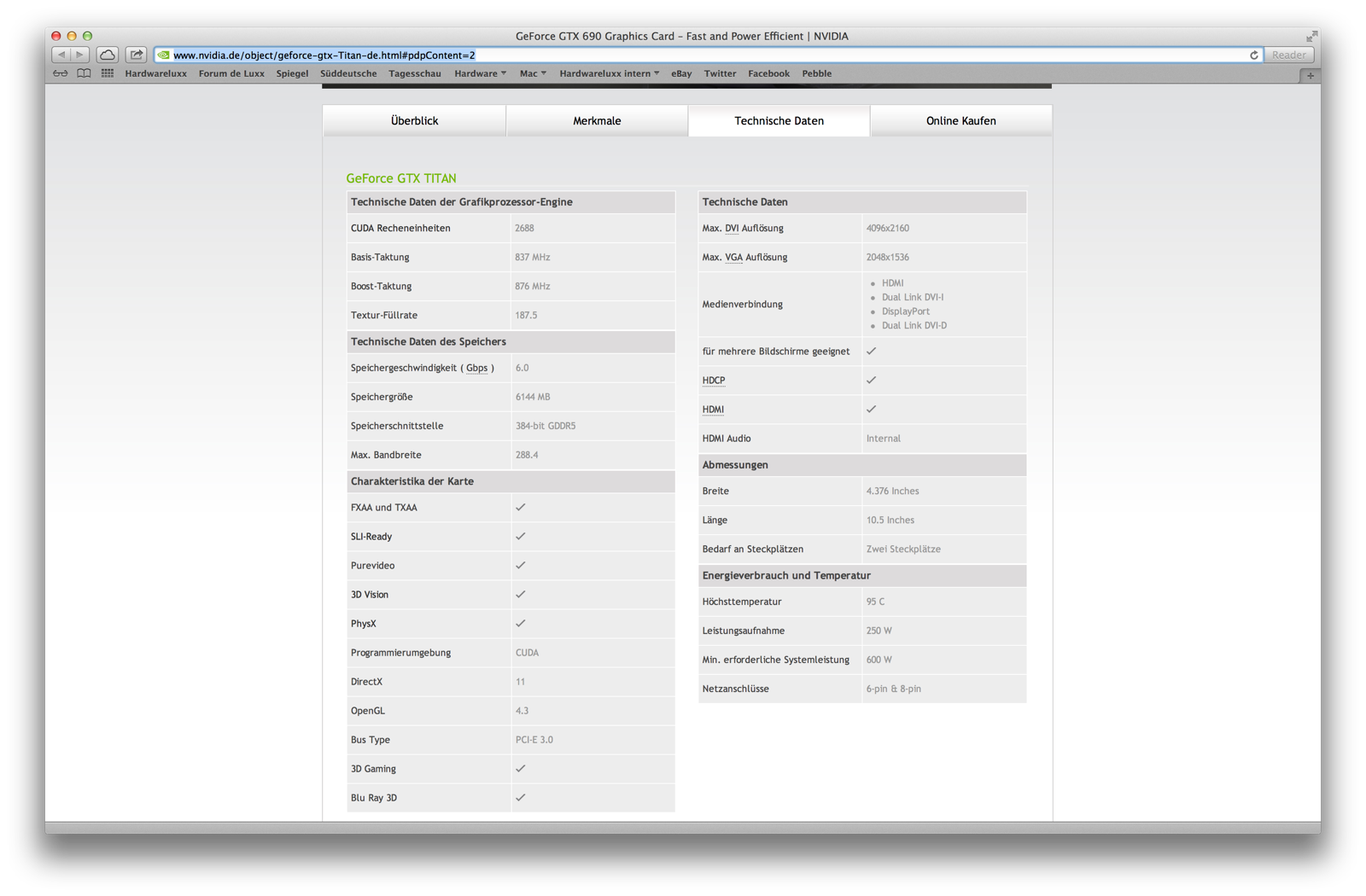Click the PCI-E 3.0 bus type value
Screen dimensions: 1366x896
pyautogui.click(x=534, y=740)
